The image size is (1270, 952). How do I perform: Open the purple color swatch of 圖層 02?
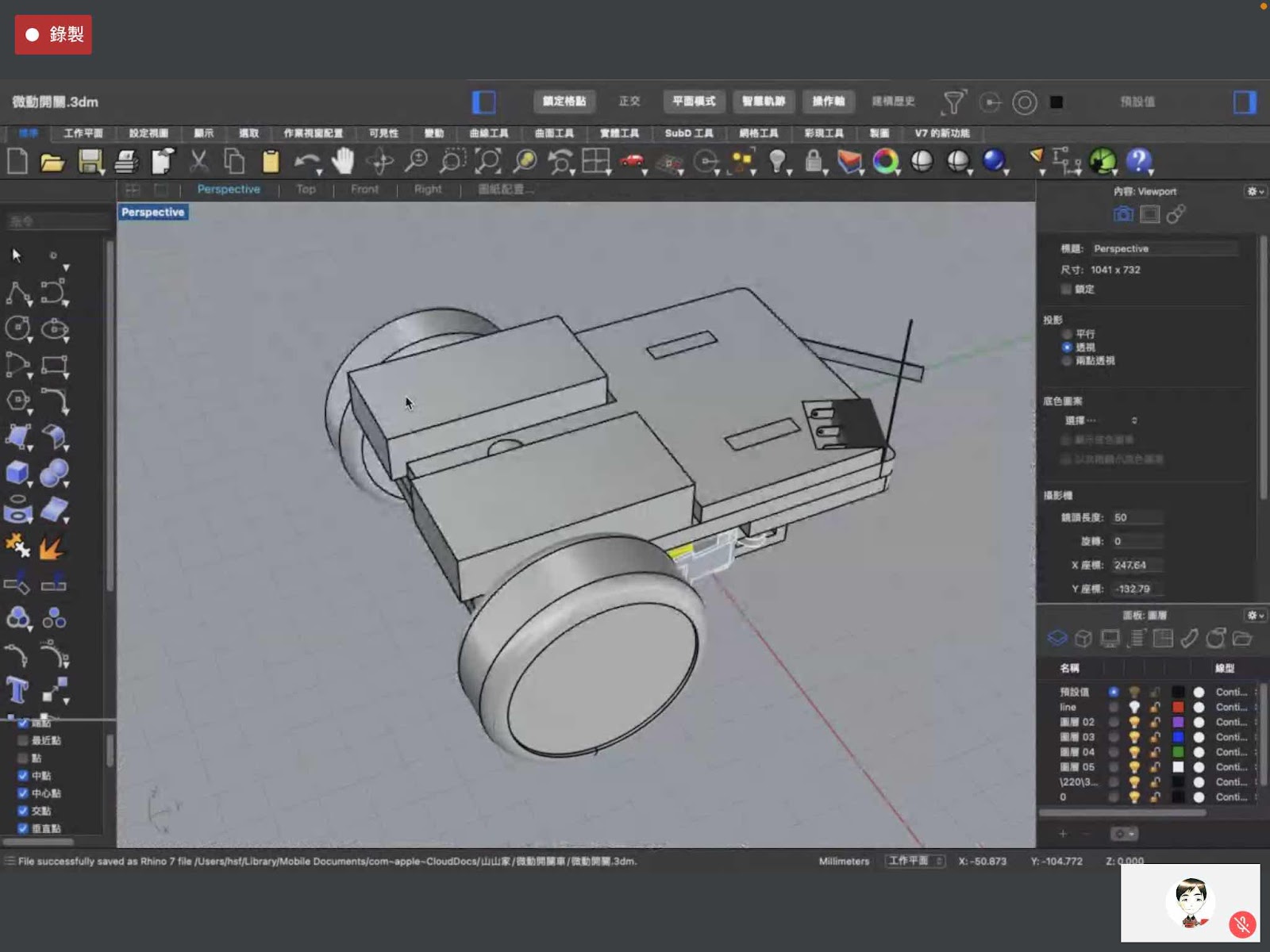pyautogui.click(x=1179, y=722)
